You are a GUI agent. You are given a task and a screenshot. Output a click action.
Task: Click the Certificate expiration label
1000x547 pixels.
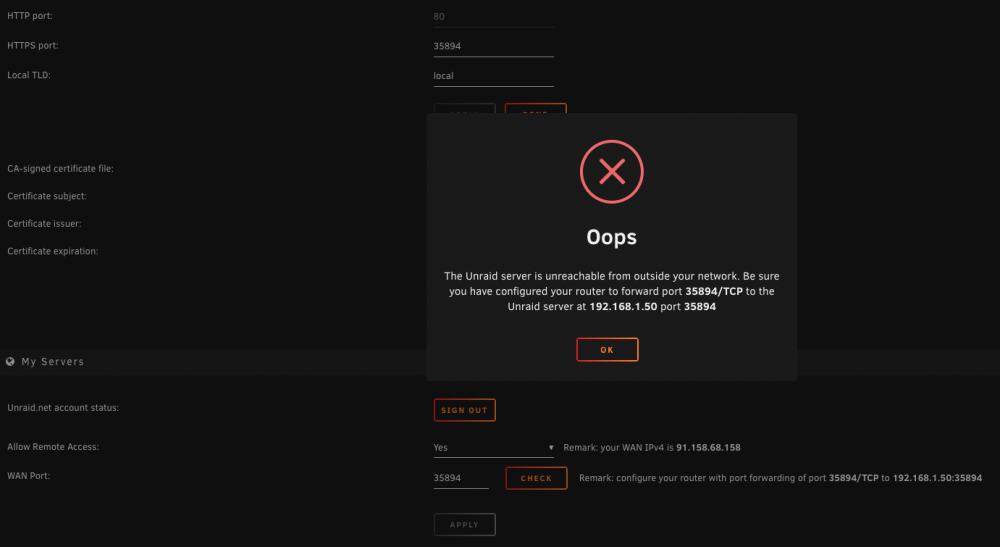(53, 251)
